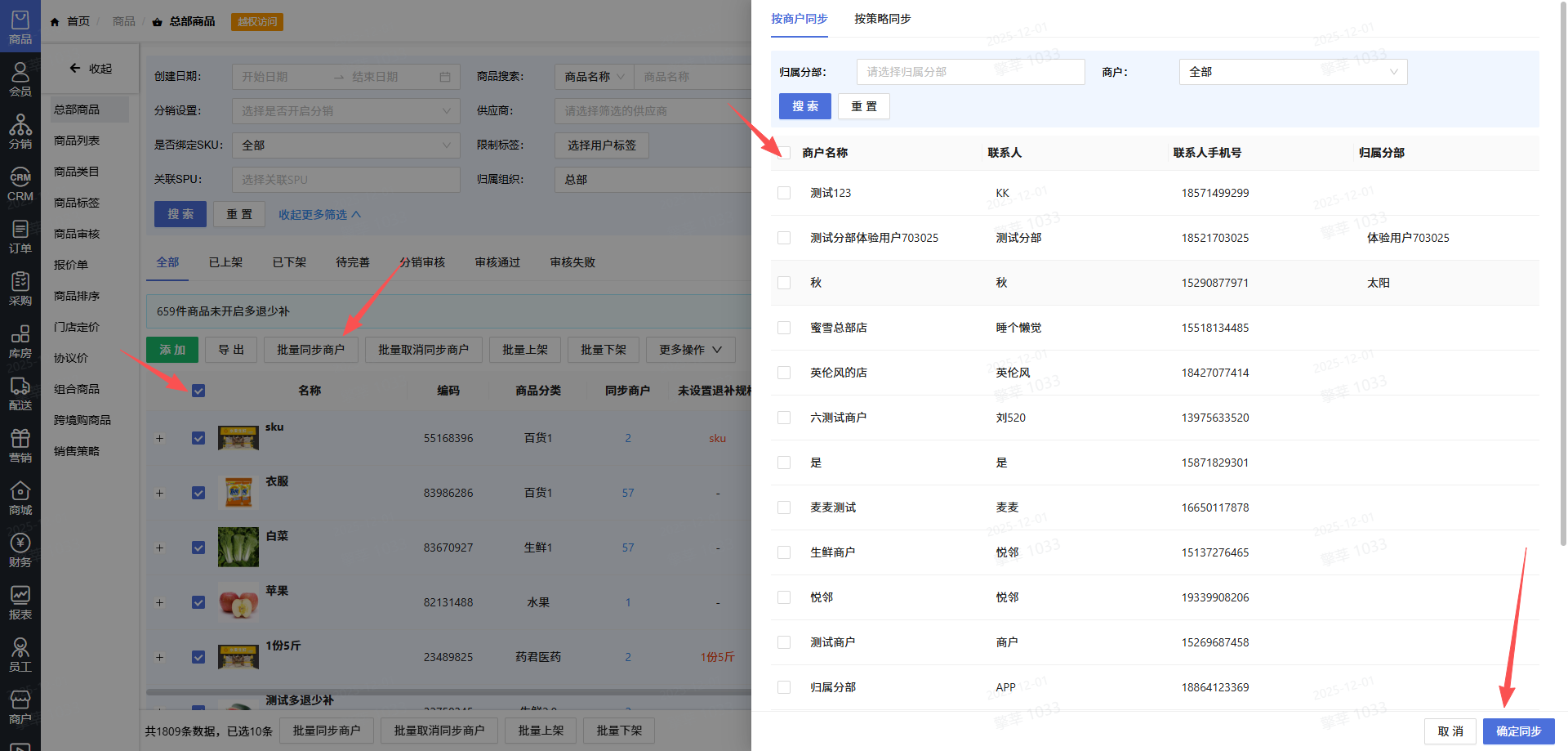Click the 取消 cancel button
1568x751 pixels.
tap(1450, 731)
